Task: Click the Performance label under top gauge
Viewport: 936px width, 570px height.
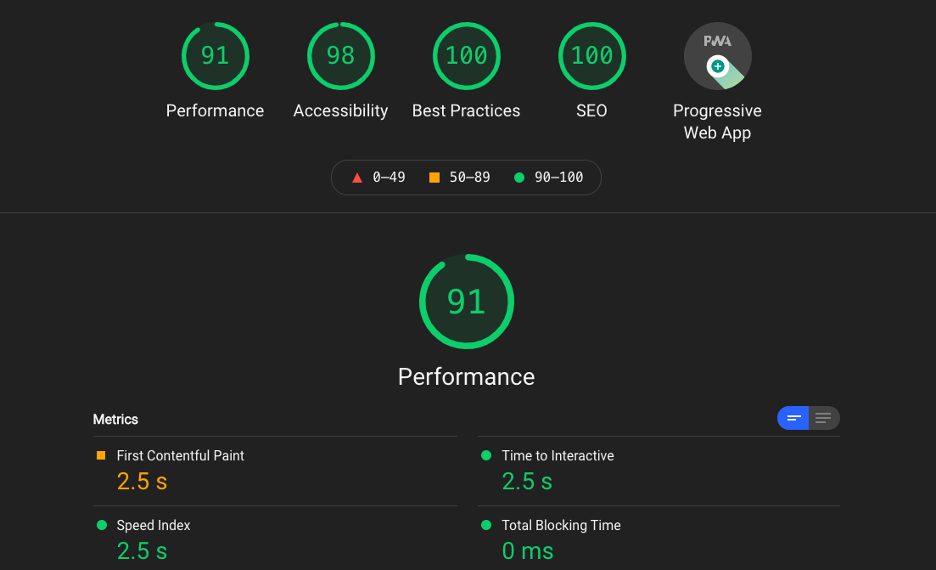Action: pyautogui.click(x=215, y=111)
